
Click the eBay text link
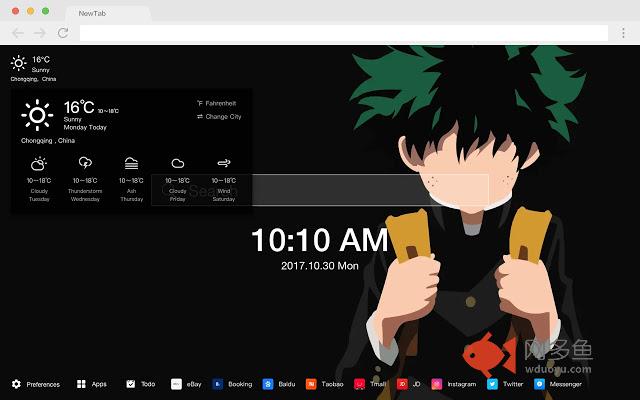pos(194,384)
